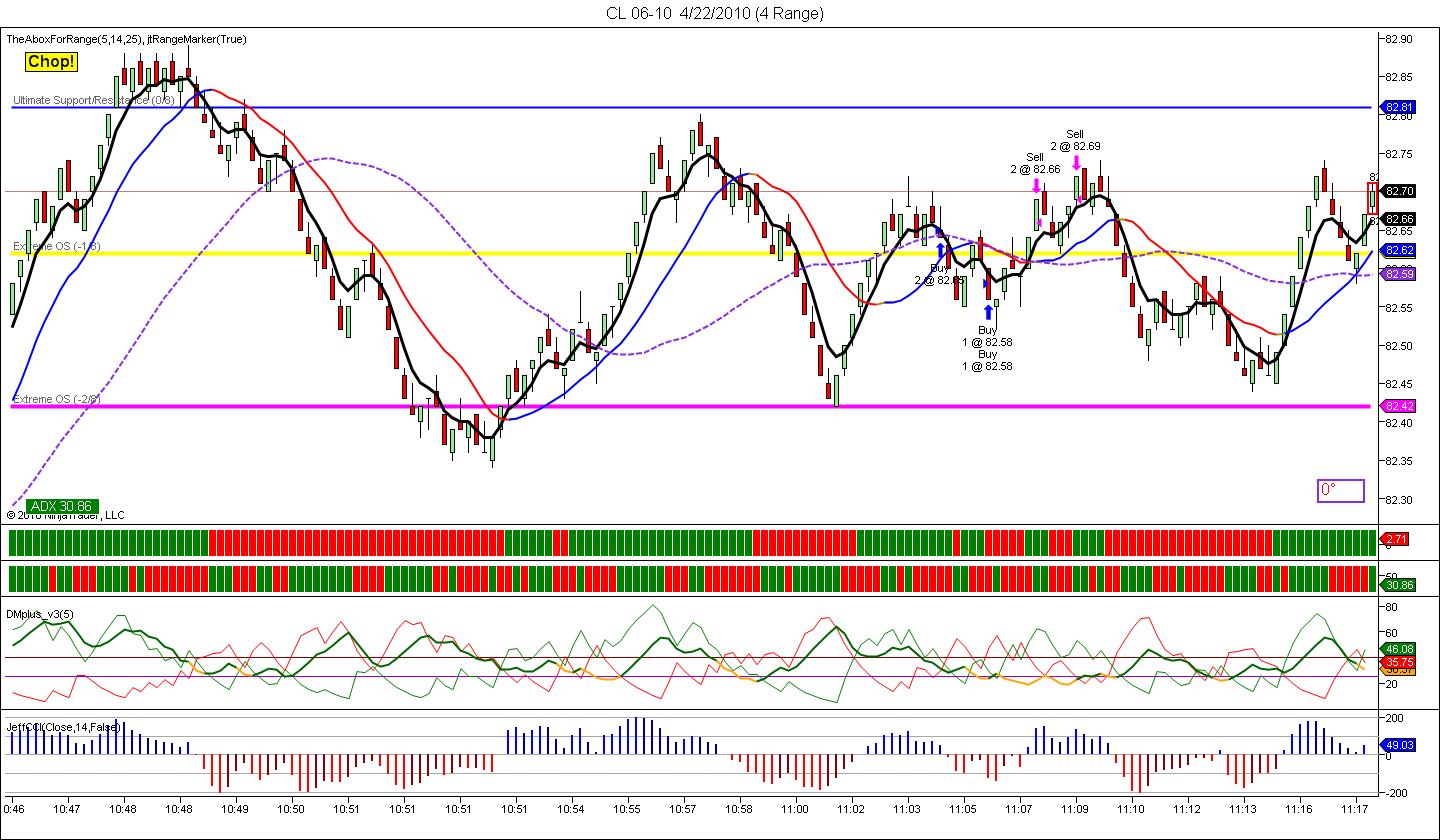Click the 82.45 price axis label

tap(1398, 384)
